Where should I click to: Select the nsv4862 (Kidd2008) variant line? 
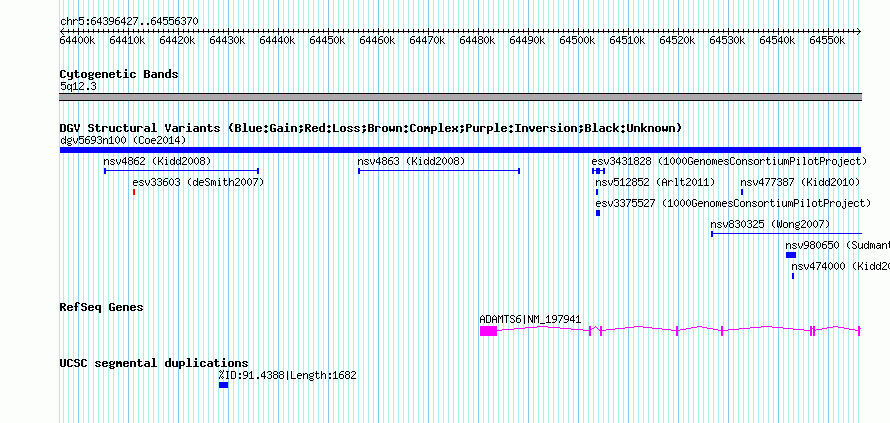point(182,171)
